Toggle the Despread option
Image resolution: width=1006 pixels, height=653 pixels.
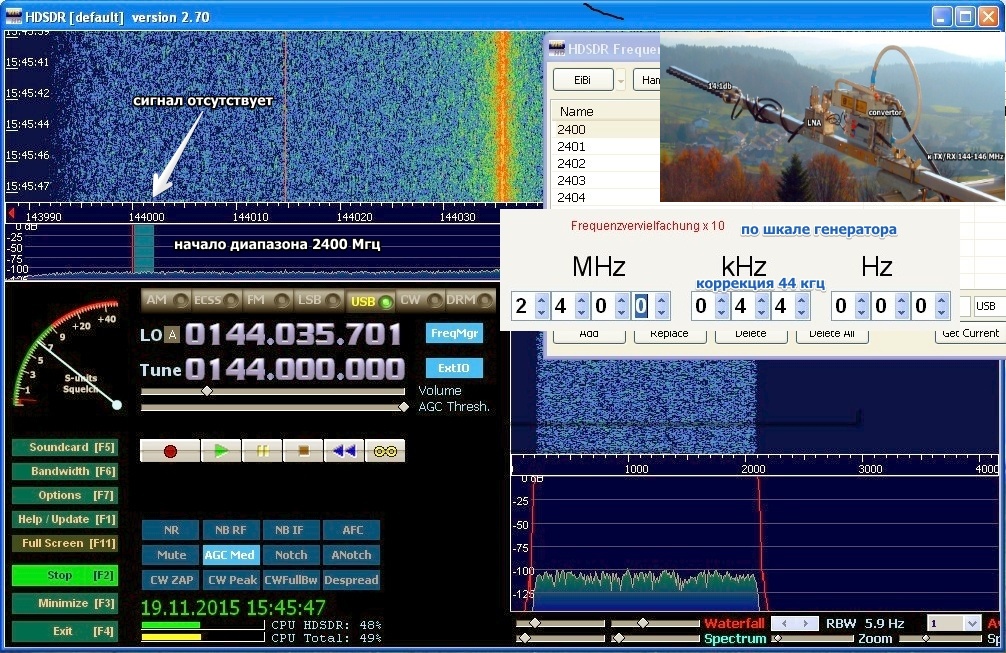coord(352,581)
